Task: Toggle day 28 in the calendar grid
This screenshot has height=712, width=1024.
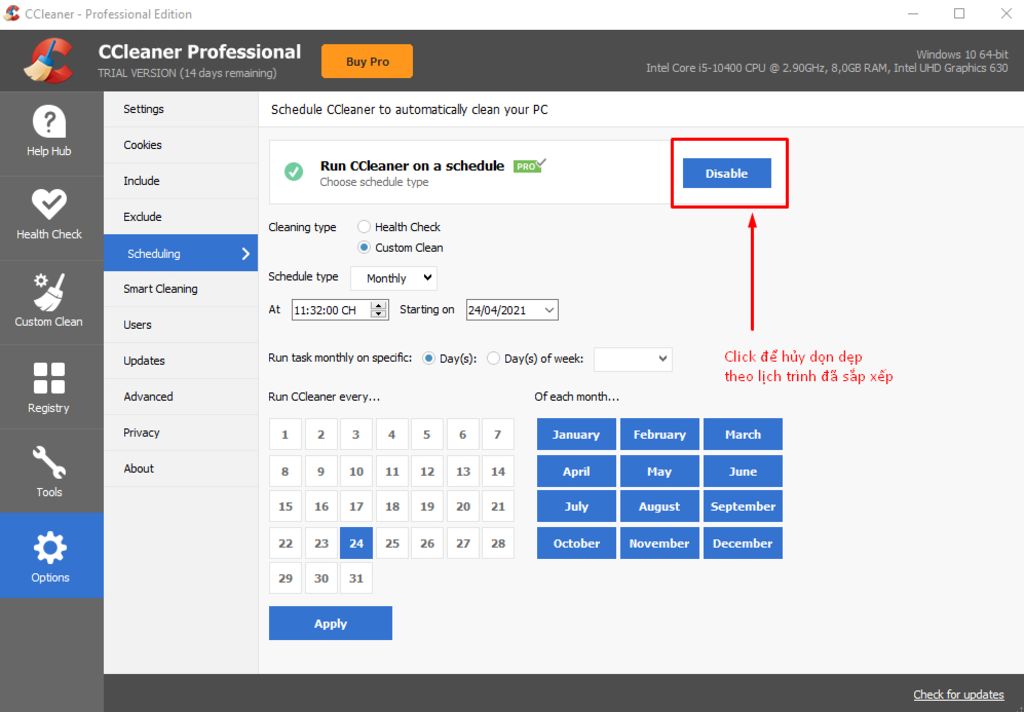Action: pos(498,543)
